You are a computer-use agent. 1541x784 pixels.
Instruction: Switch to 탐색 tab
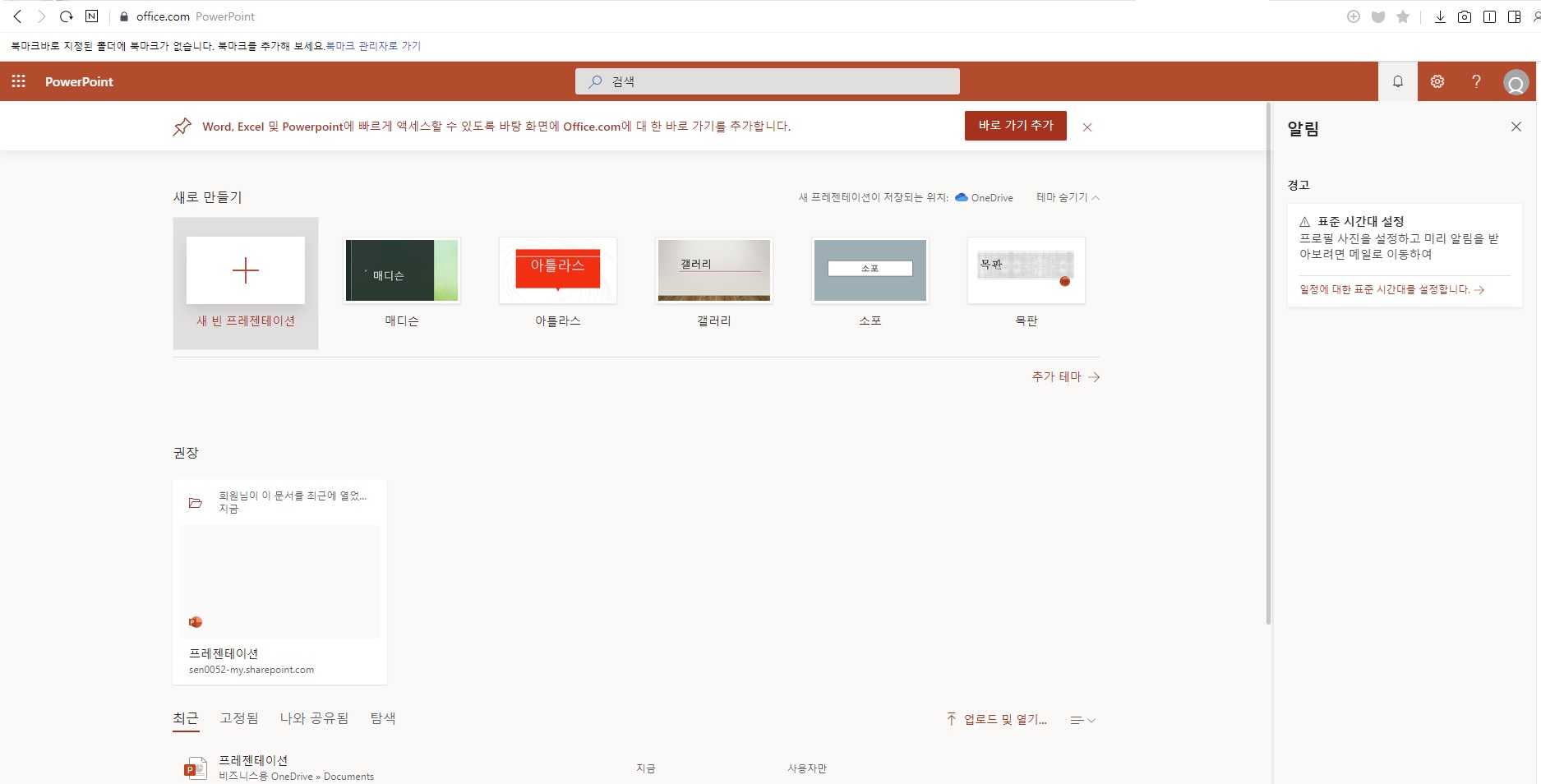pyautogui.click(x=383, y=718)
